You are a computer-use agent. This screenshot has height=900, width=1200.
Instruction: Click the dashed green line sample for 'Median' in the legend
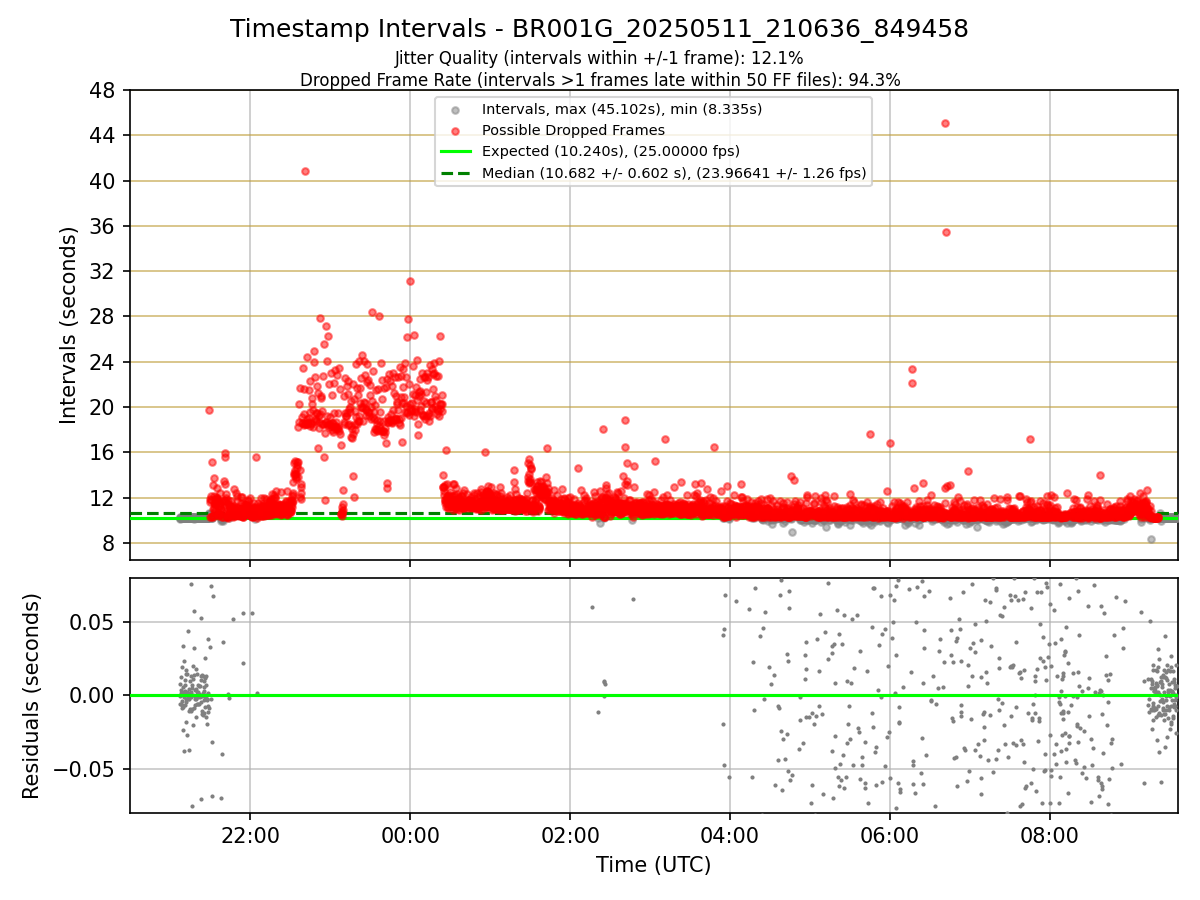455,173
